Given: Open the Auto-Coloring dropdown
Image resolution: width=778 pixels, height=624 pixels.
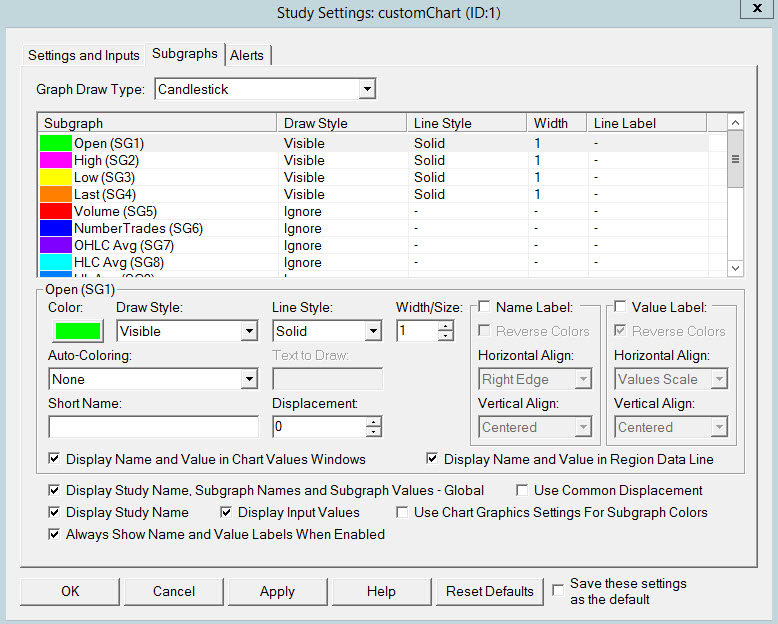Looking at the screenshot, I should tap(249, 379).
